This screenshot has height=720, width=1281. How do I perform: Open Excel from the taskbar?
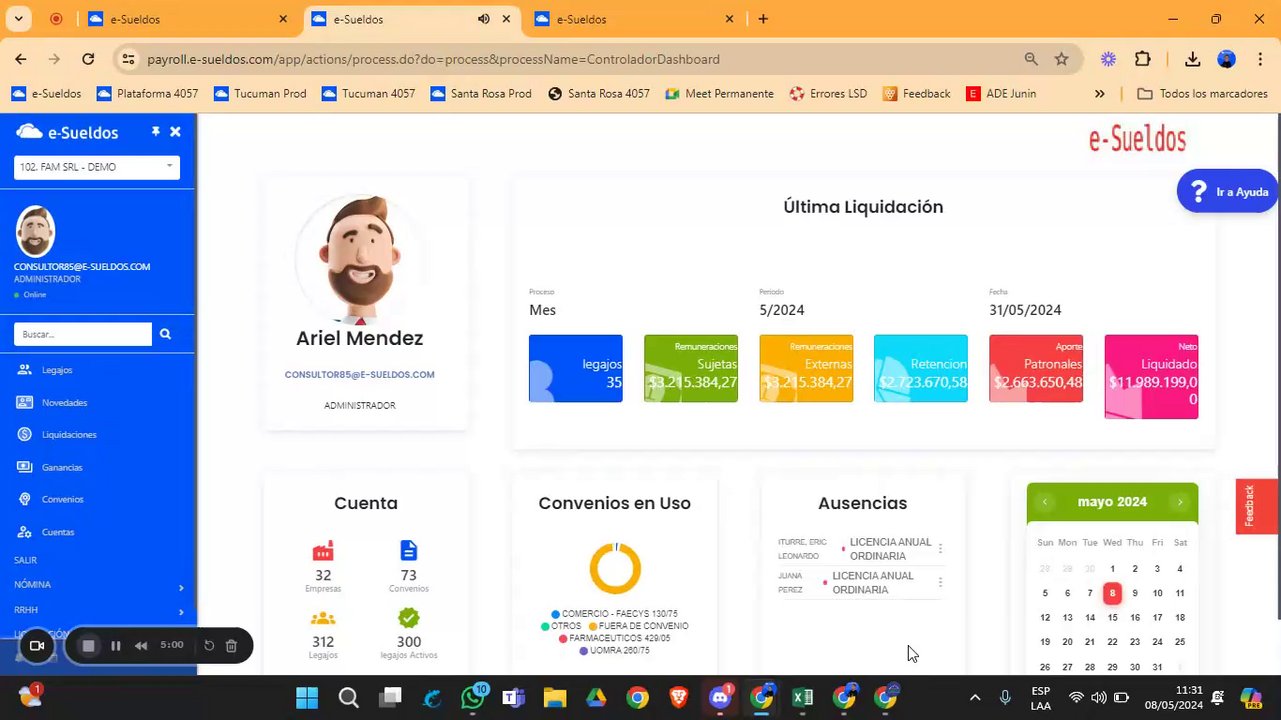802,698
